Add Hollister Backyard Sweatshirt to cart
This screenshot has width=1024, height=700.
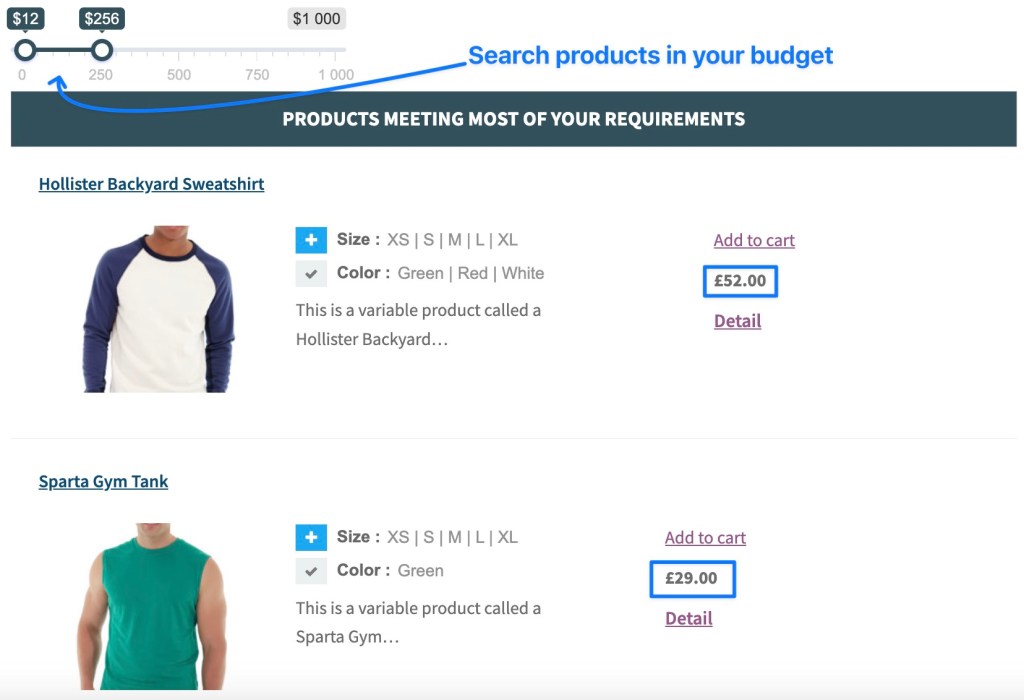(754, 240)
